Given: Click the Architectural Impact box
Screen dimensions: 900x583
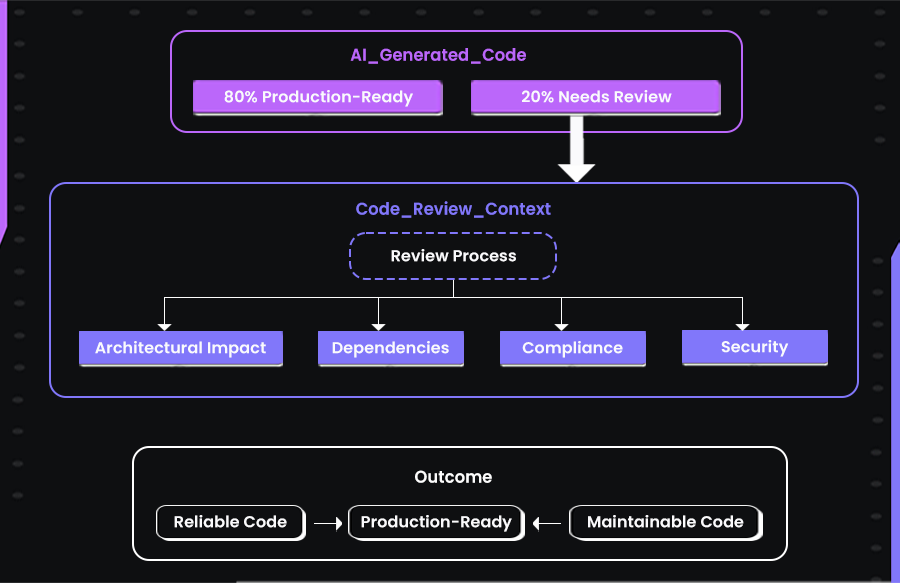Looking at the screenshot, I should coord(180,348).
